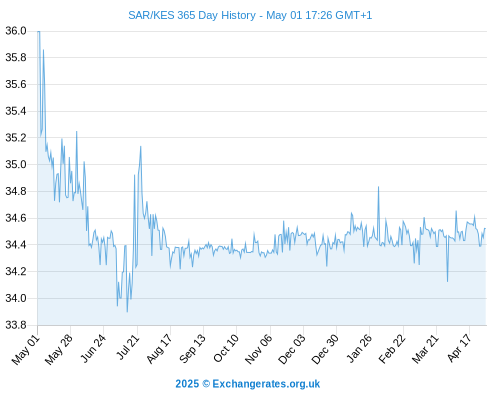Click the 34.0 y-axis value label
The image size is (495, 400).
pos(16,298)
